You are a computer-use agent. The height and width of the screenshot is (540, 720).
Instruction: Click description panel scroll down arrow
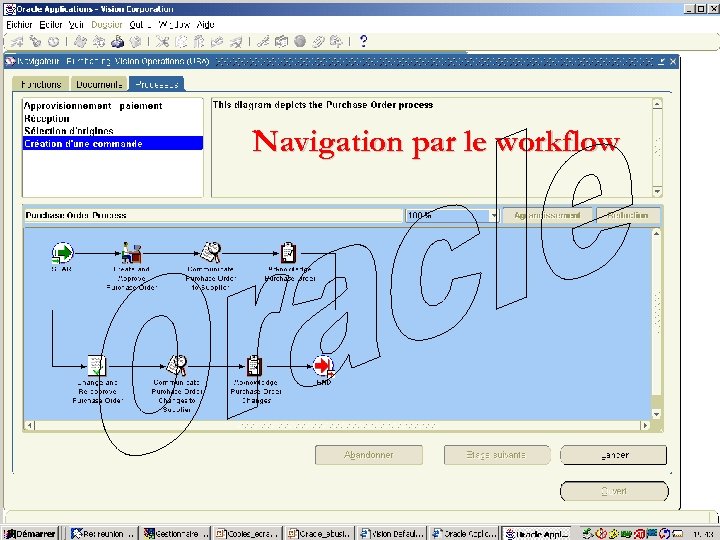tap(657, 191)
